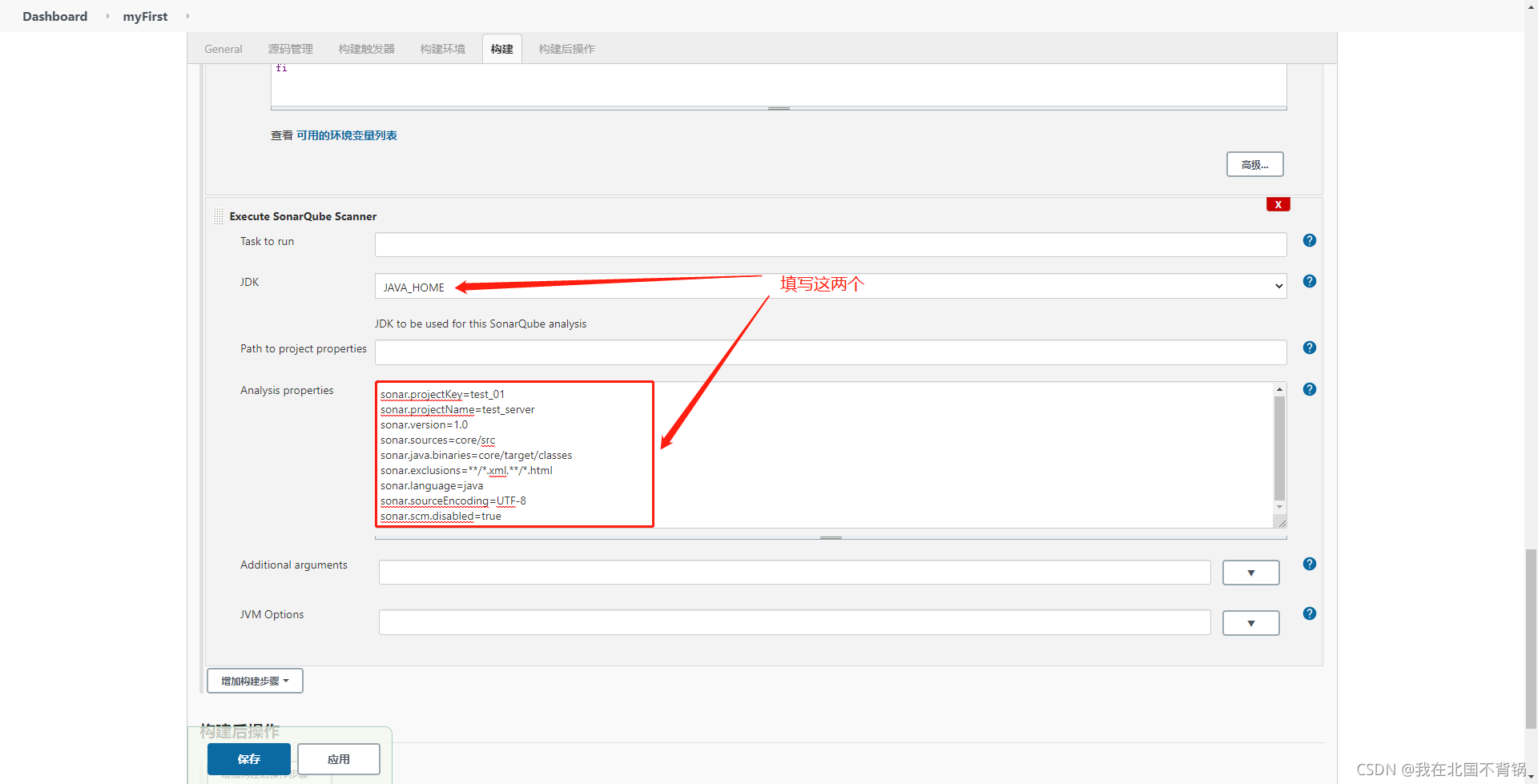This screenshot has width=1538, height=784.
Task: Click the 应用 apply button
Action: click(x=339, y=759)
